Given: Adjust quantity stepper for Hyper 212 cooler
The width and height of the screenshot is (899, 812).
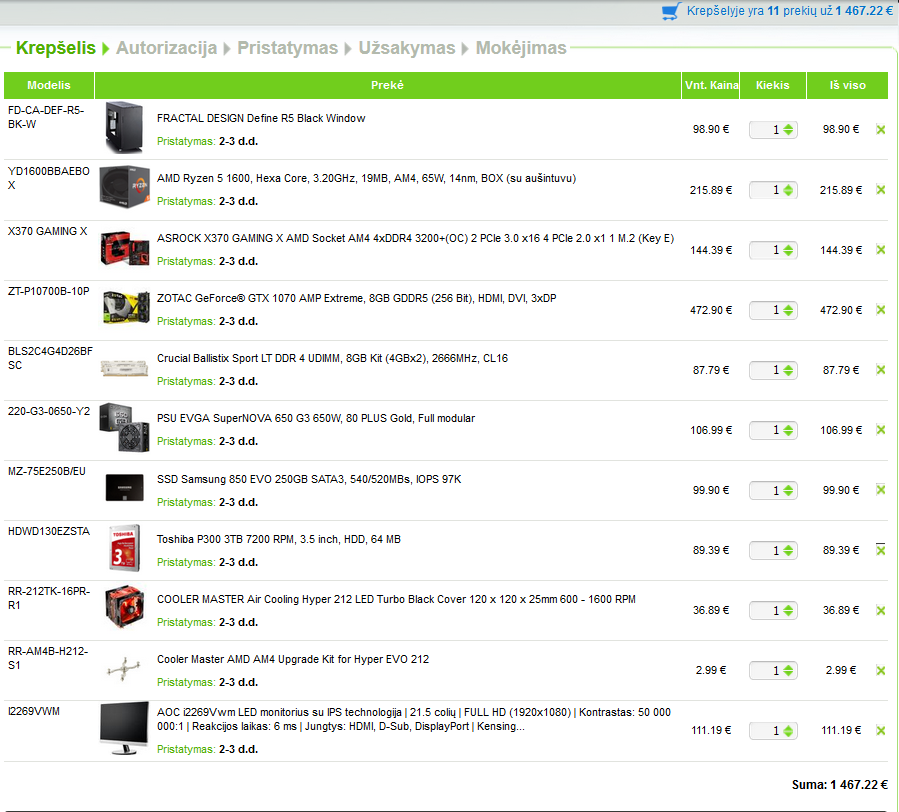Looking at the screenshot, I should [x=788, y=610].
